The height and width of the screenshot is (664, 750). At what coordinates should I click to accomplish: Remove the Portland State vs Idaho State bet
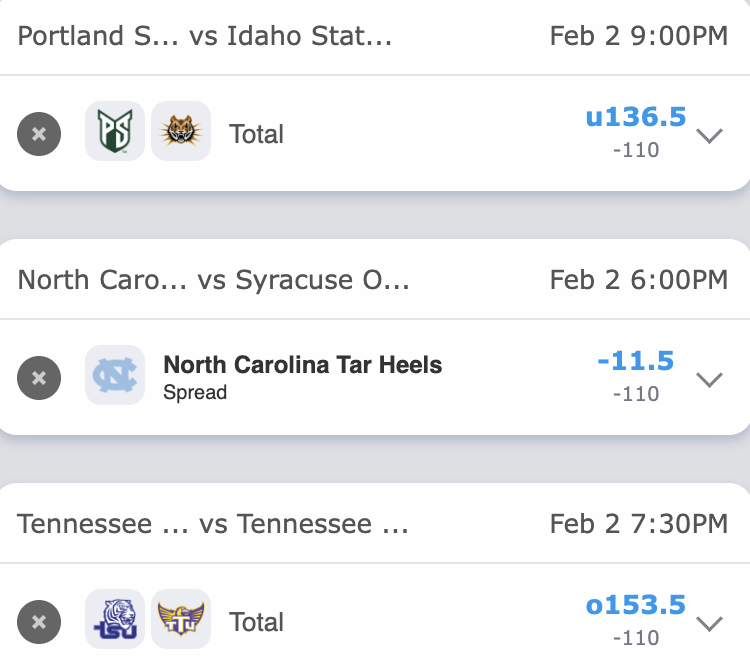[x=39, y=134]
